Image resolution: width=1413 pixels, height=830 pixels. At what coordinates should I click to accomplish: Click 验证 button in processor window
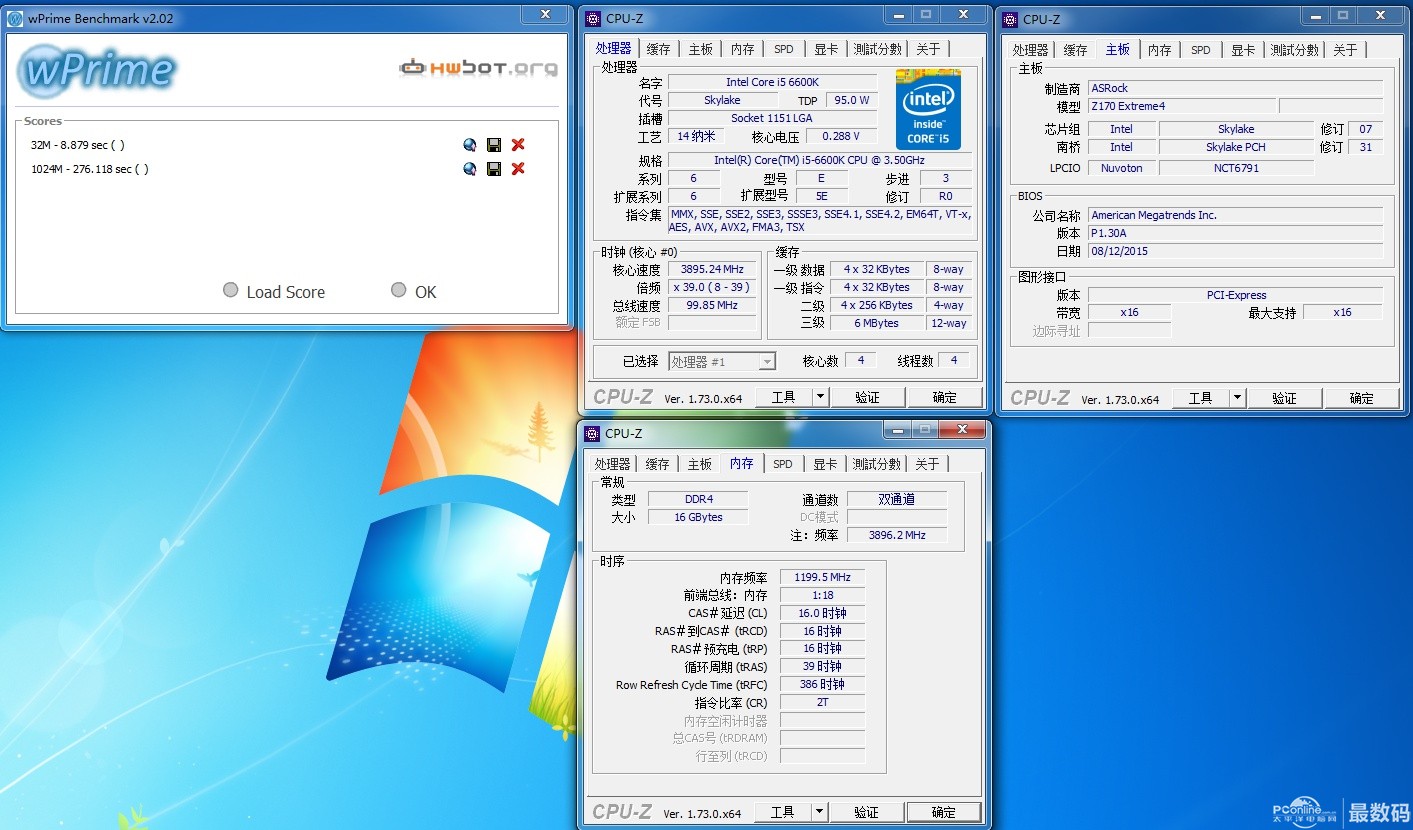[x=867, y=397]
